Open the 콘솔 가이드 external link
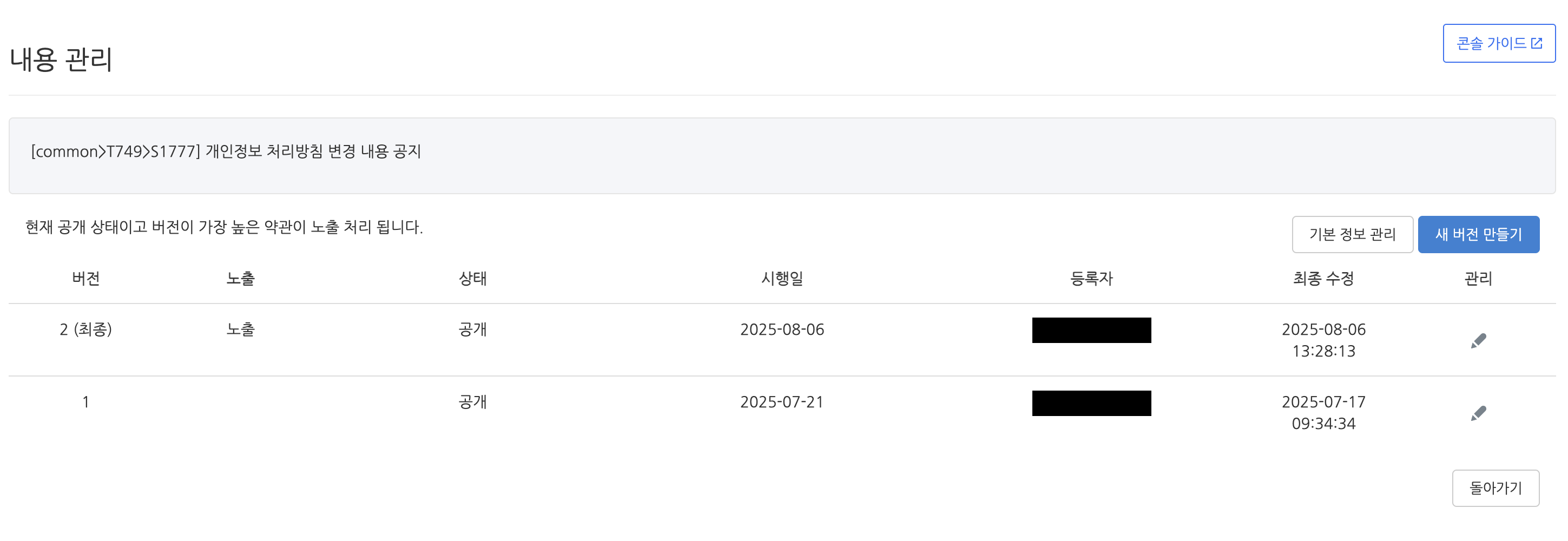This screenshot has width=1568, height=541. click(x=1499, y=43)
